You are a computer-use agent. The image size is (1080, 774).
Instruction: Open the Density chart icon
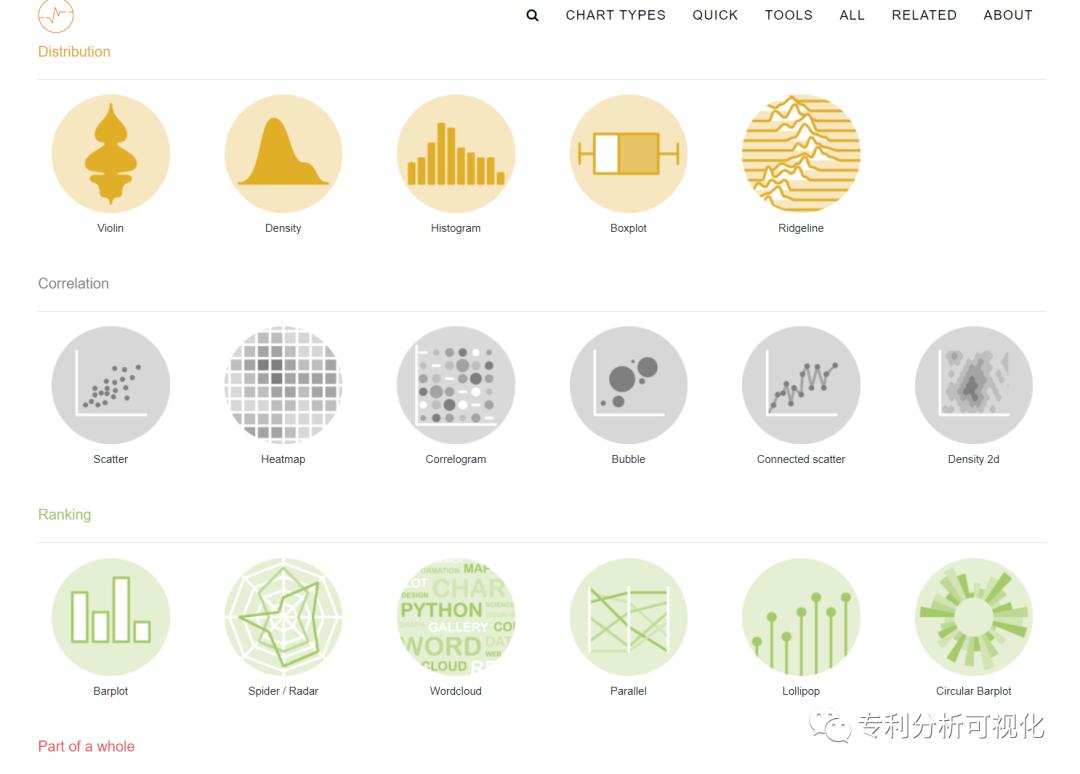[x=283, y=154]
